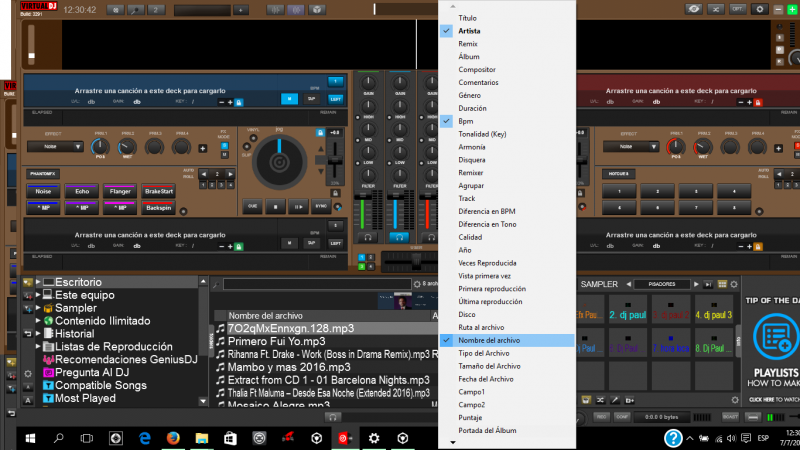
Task: Toggle the SYNC button on left deck
Action: pos(320,207)
